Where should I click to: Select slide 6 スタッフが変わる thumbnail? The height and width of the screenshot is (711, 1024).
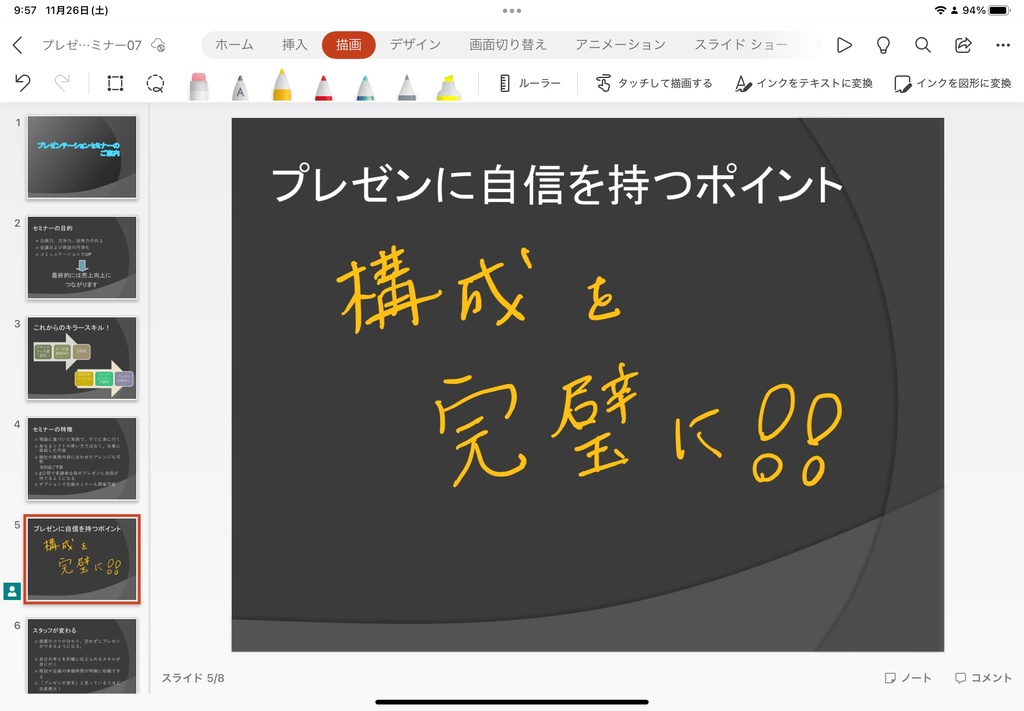82,656
